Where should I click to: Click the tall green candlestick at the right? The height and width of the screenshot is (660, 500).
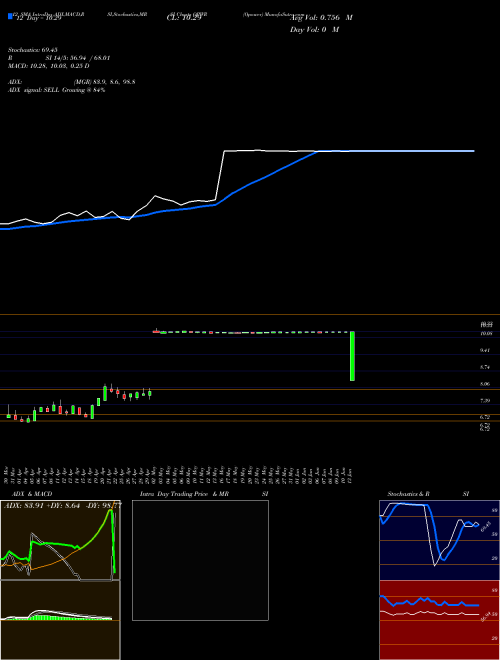click(352, 356)
